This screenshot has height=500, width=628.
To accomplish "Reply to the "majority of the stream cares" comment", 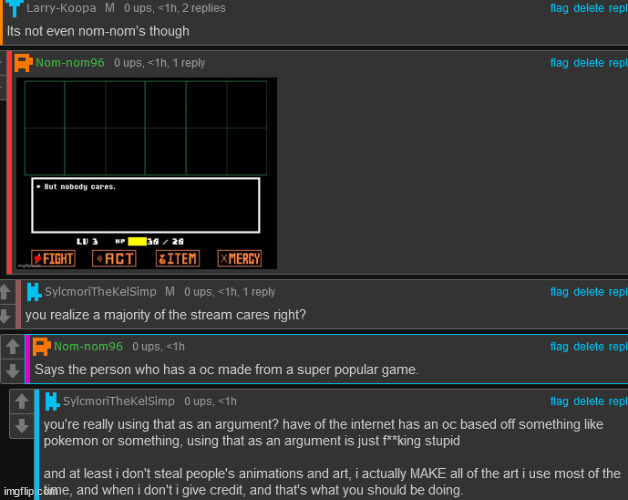I will (x=618, y=292).
